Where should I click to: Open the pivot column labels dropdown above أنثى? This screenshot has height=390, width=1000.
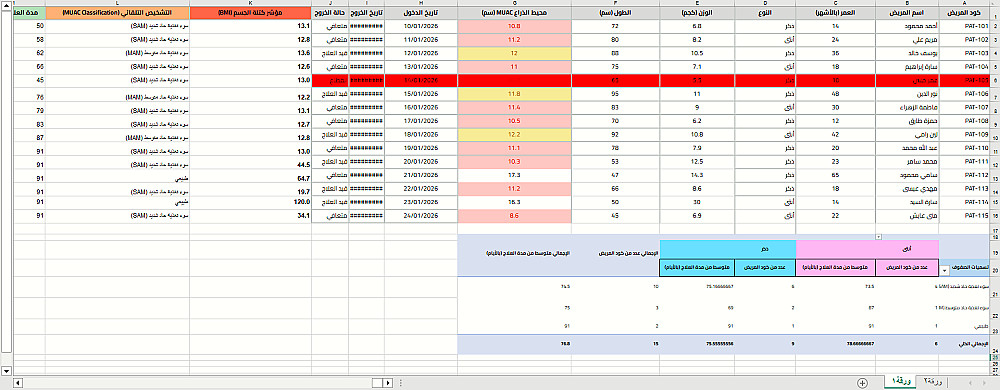click(x=878, y=237)
